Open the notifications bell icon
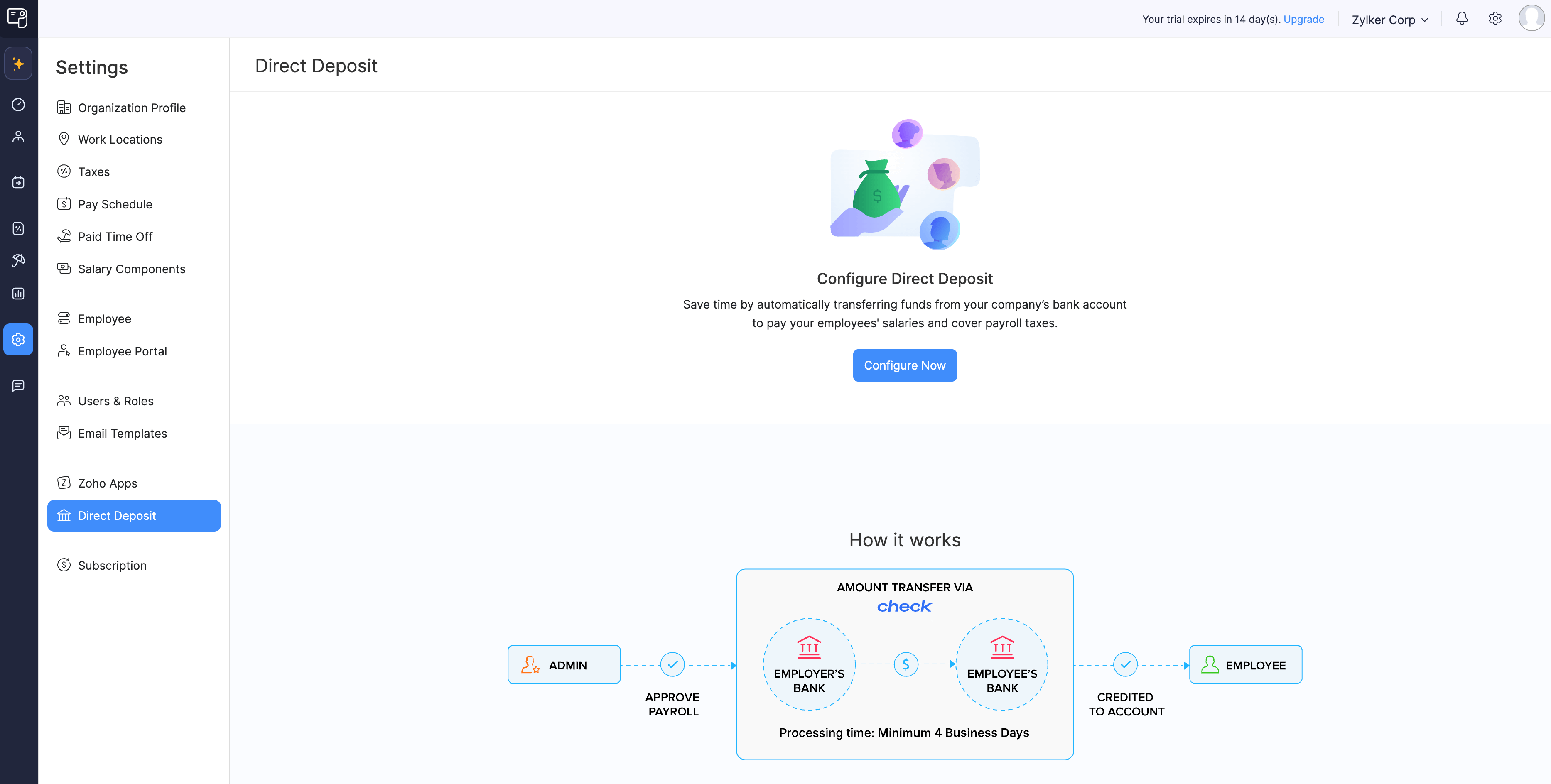The height and width of the screenshot is (784, 1551). [x=1462, y=19]
